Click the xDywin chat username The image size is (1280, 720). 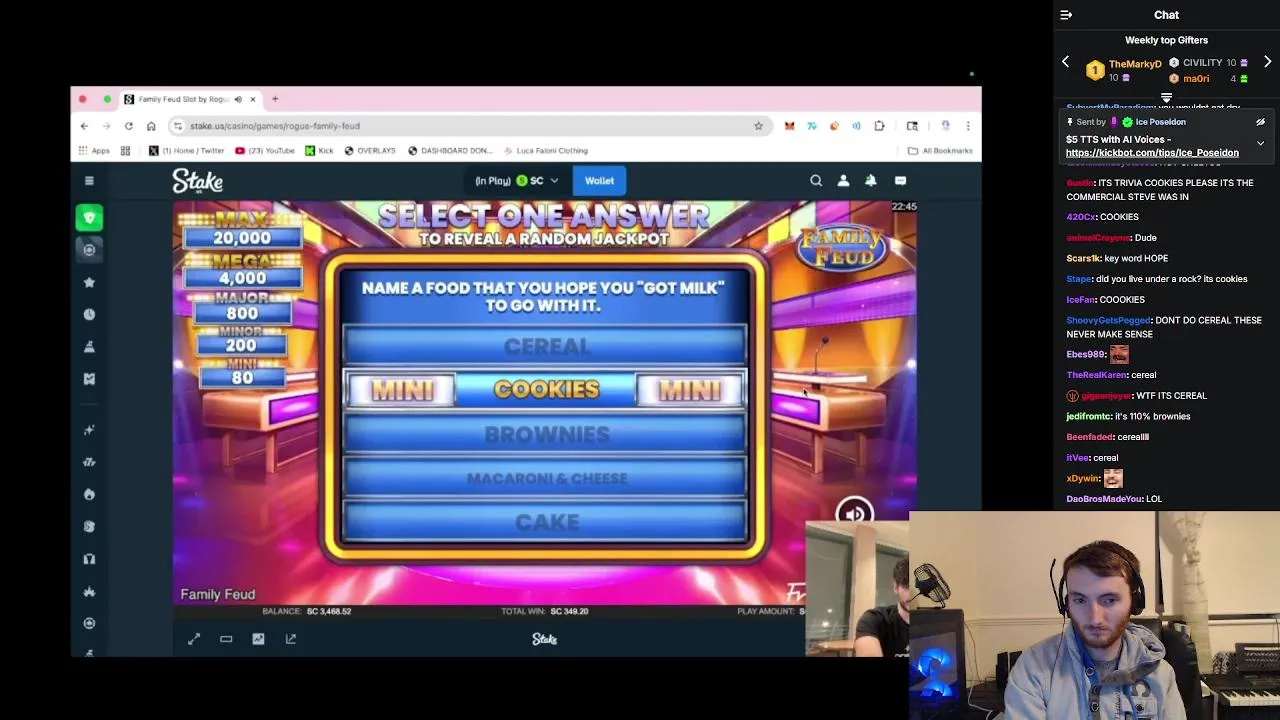1082,479
